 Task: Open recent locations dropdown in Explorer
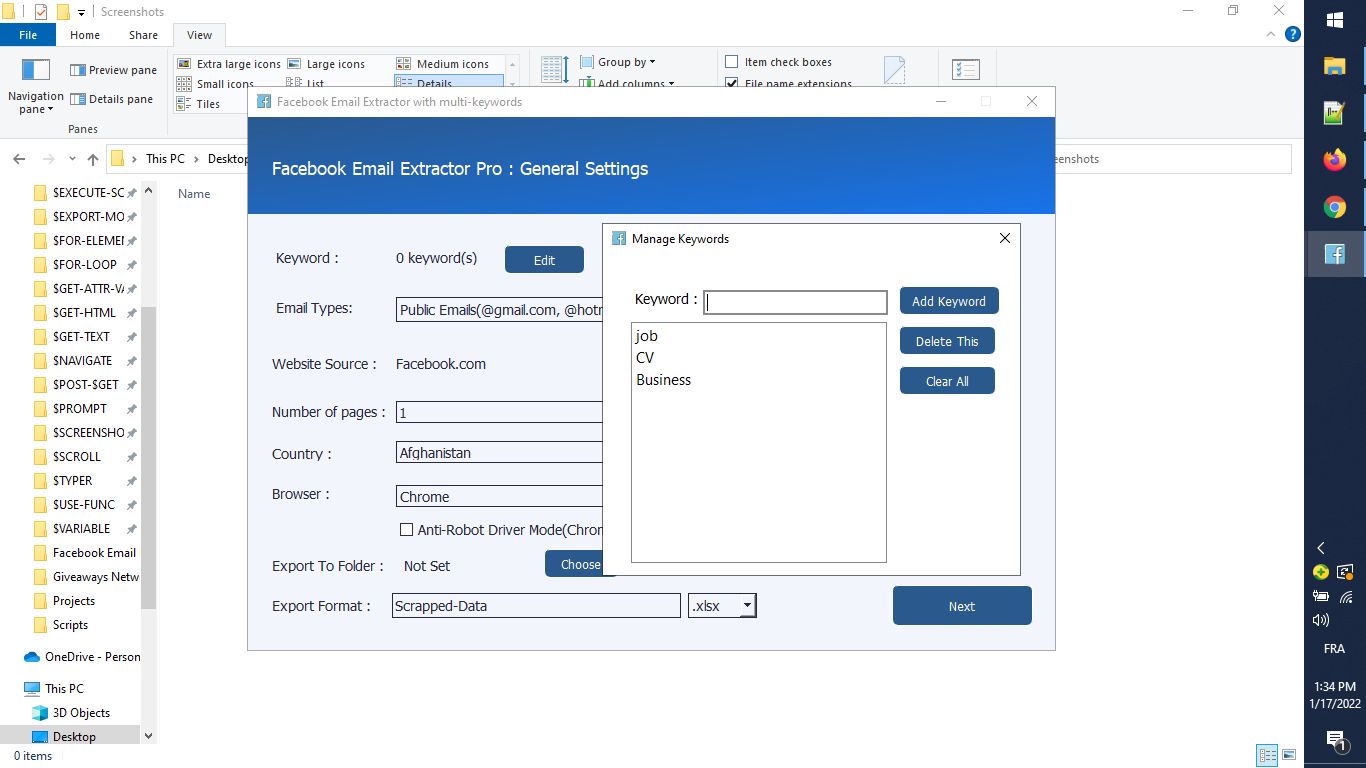pos(72,159)
